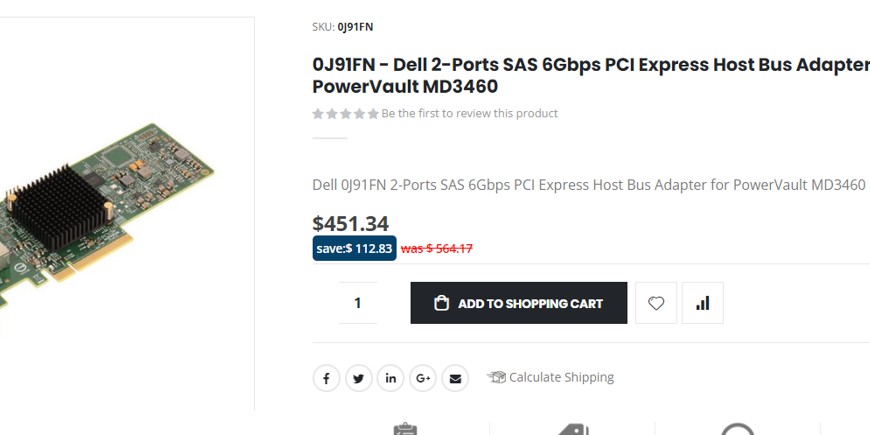Image resolution: width=870 pixels, height=435 pixels.
Task: Add product to compare list
Action: [702, 303]
